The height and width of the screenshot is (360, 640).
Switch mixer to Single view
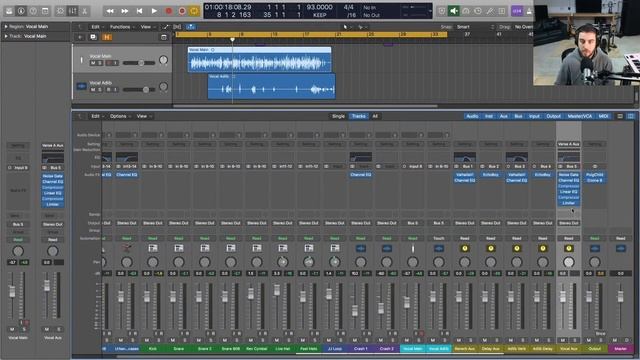click(x=338, y=116)
